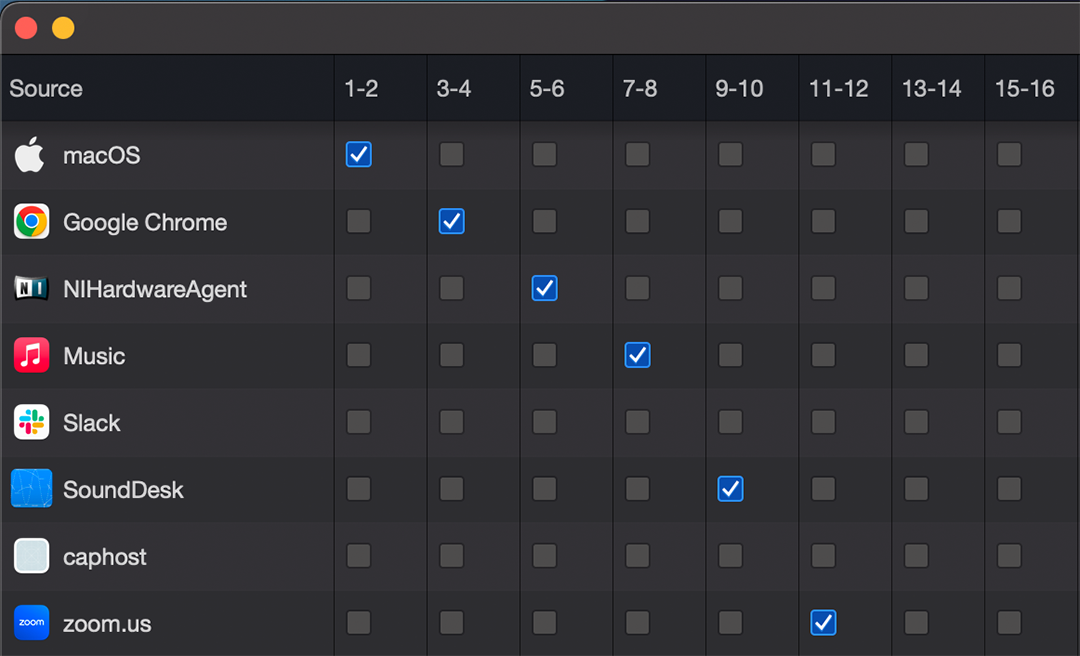Image resolution: width=1080 pixels, height=656 pixels.
Task: Click the yellow minimize window button
Action: pos(63,28)
